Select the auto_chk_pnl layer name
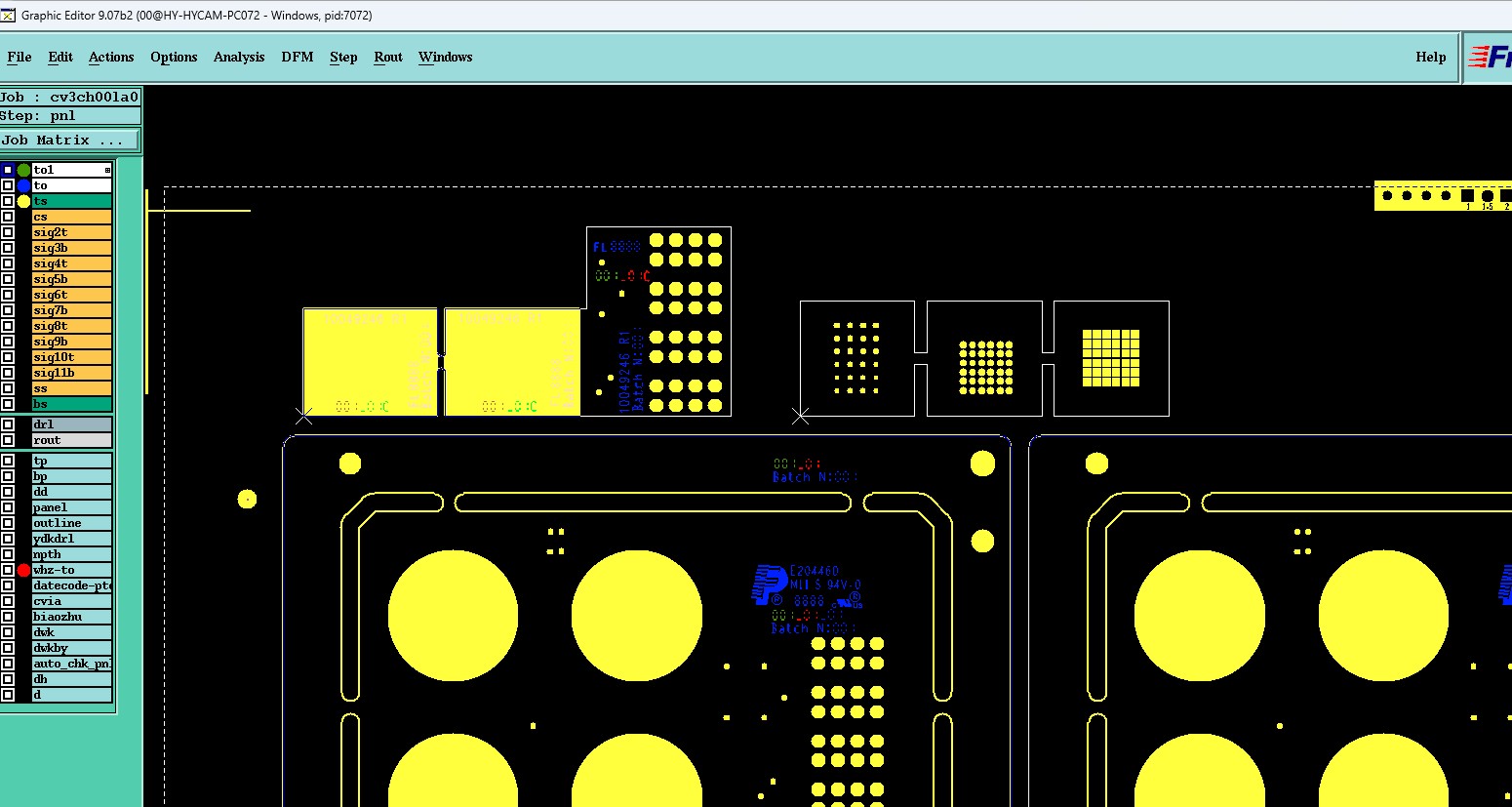This screenshot has width=1512, height=807. click(72, 664)
